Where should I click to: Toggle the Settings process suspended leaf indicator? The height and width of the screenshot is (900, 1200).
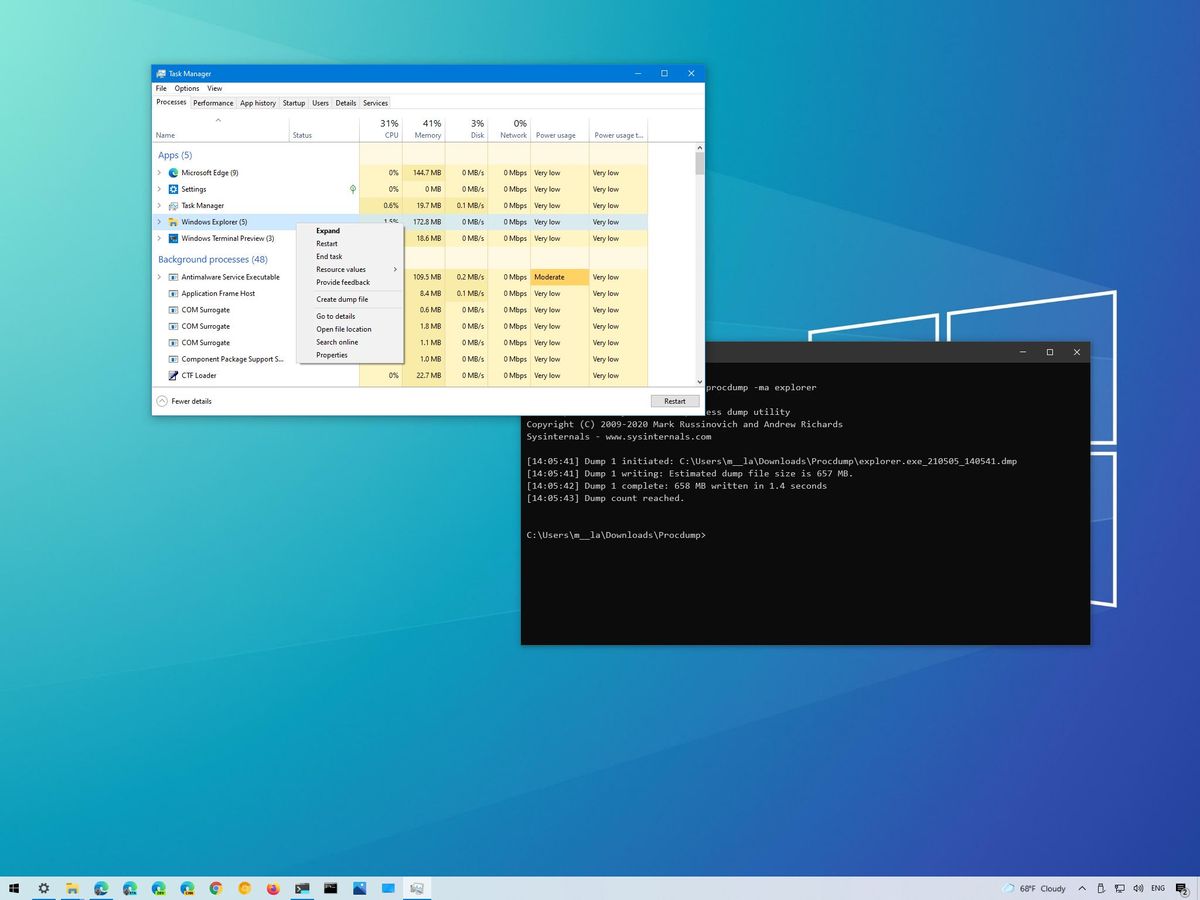[352, 189]
